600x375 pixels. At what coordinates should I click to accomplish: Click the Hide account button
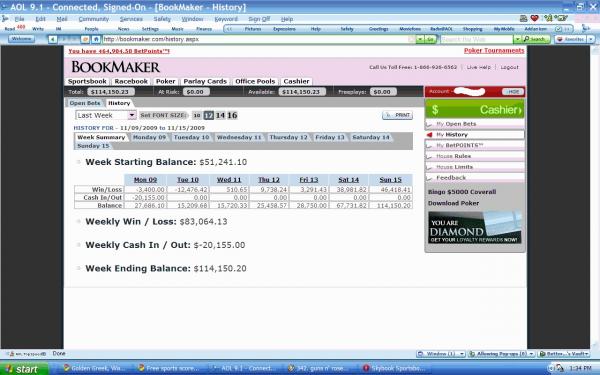tap(513, 91)
